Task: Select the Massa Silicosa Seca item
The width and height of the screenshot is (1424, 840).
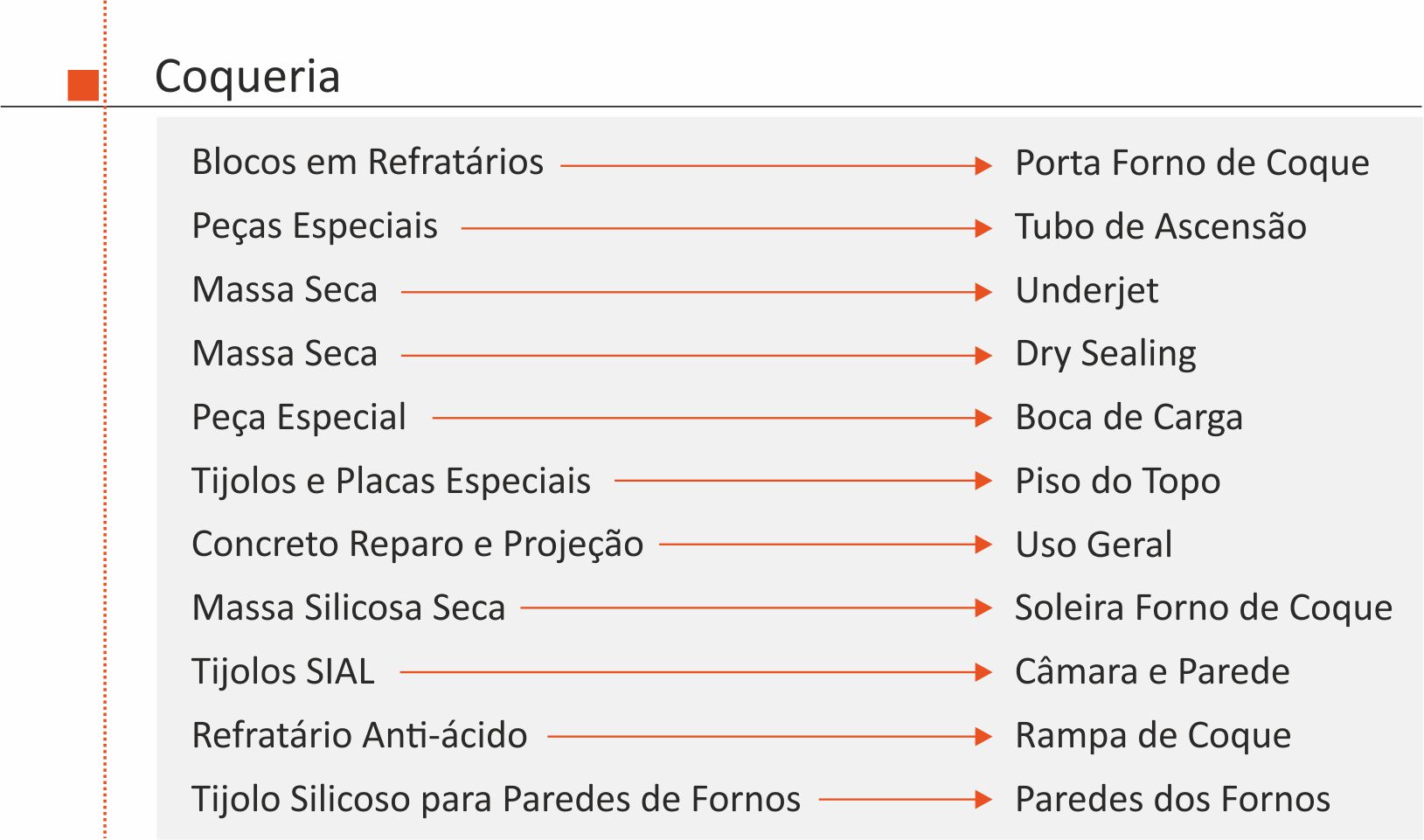Action: tap(348, 608)
